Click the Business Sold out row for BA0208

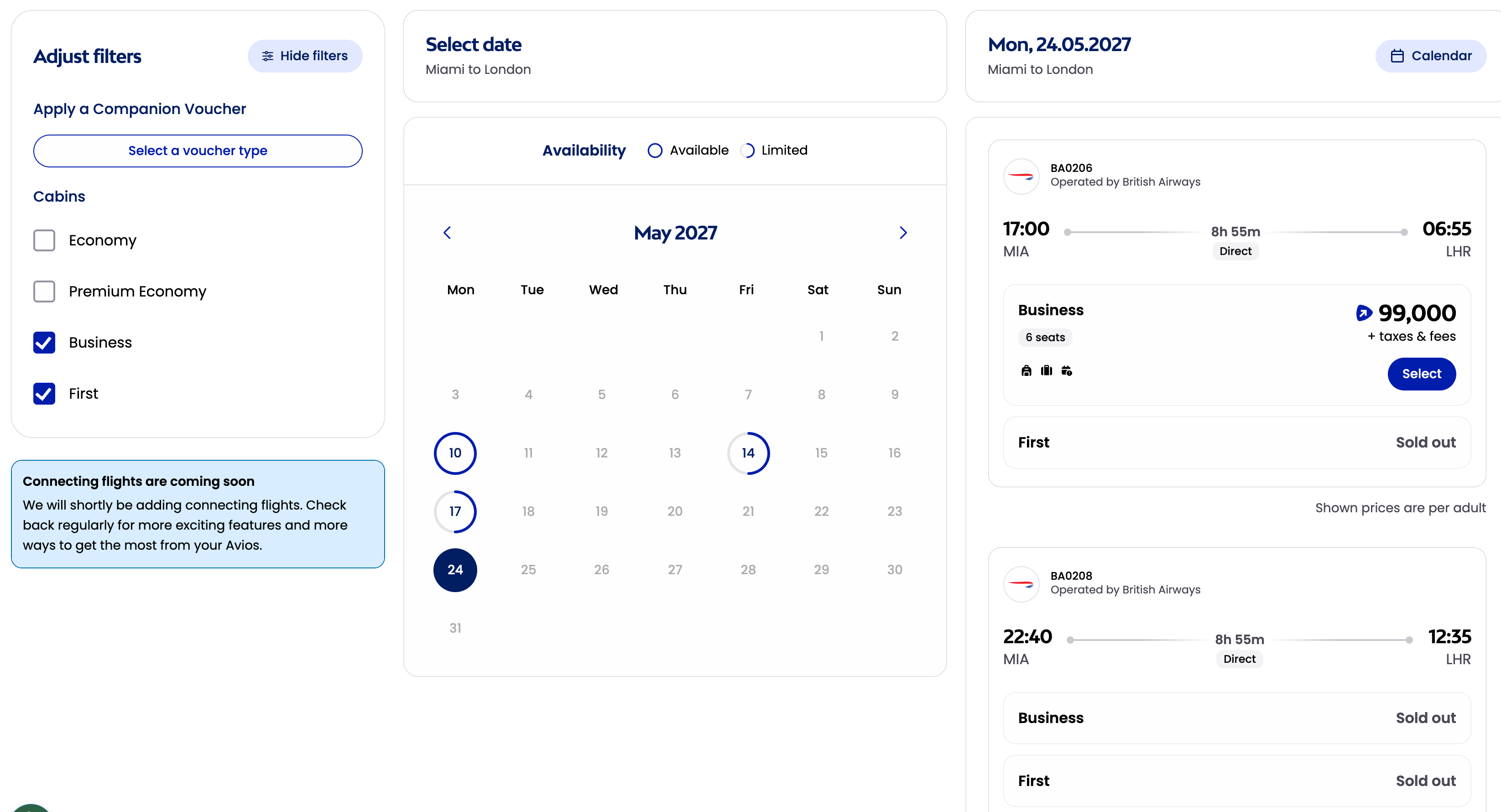1236,718
